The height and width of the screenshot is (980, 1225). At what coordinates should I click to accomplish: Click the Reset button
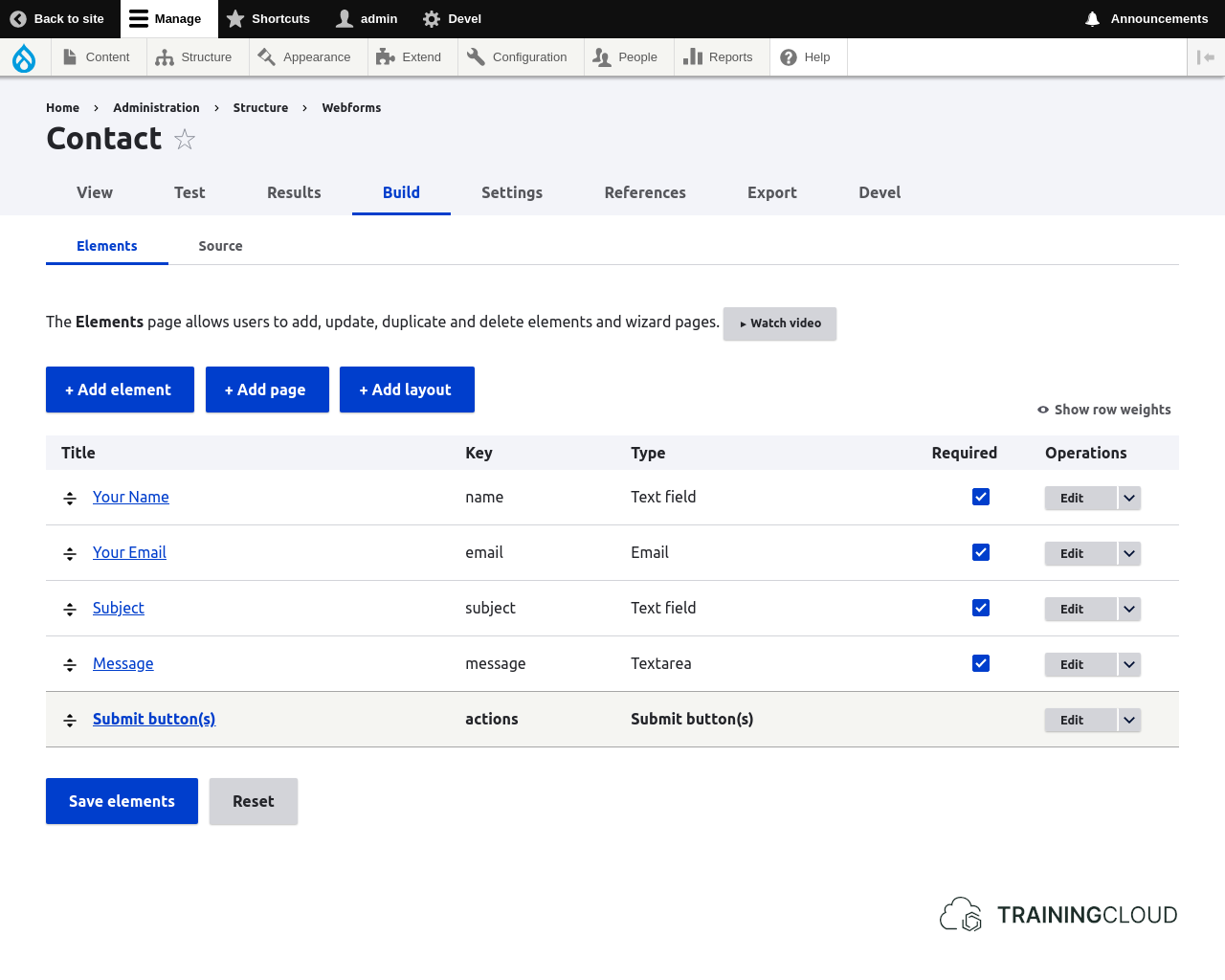(254, 801)
